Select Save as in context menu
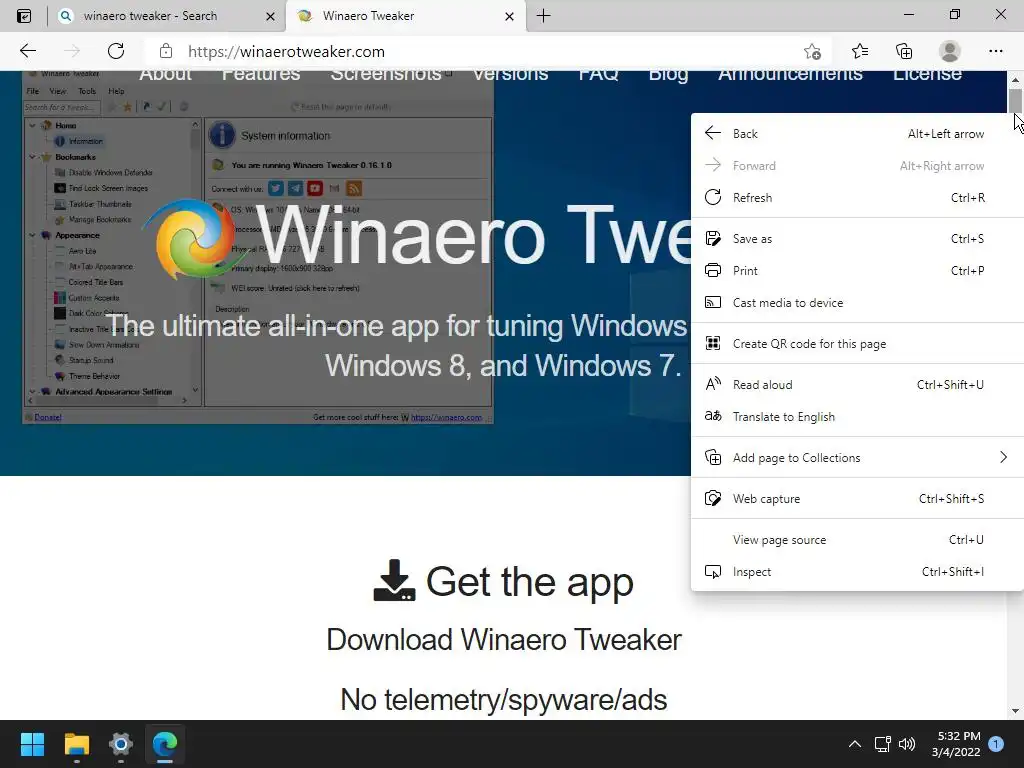 coord(857,238)
